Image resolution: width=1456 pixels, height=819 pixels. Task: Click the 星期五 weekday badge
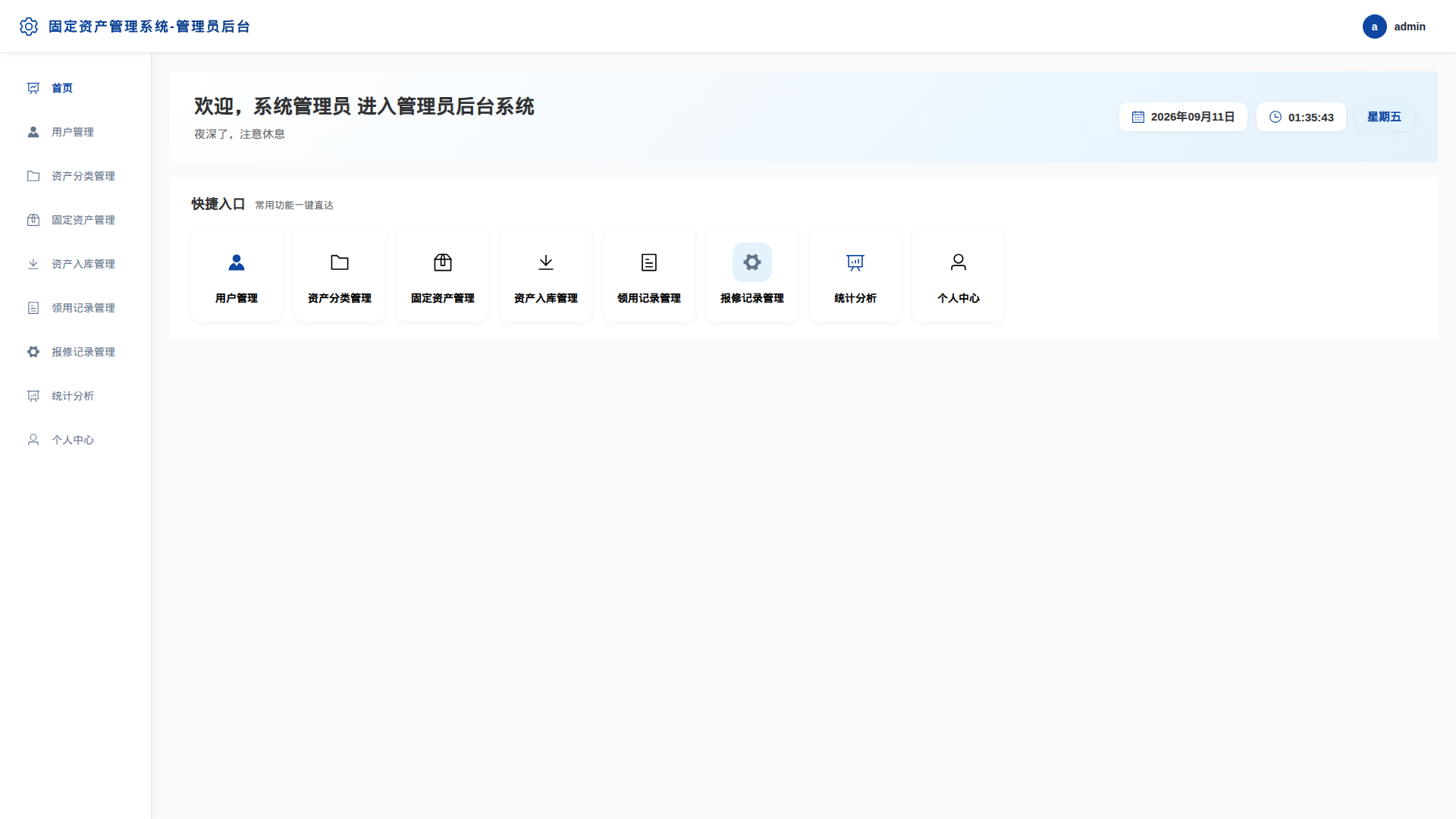coord(1384,117)
